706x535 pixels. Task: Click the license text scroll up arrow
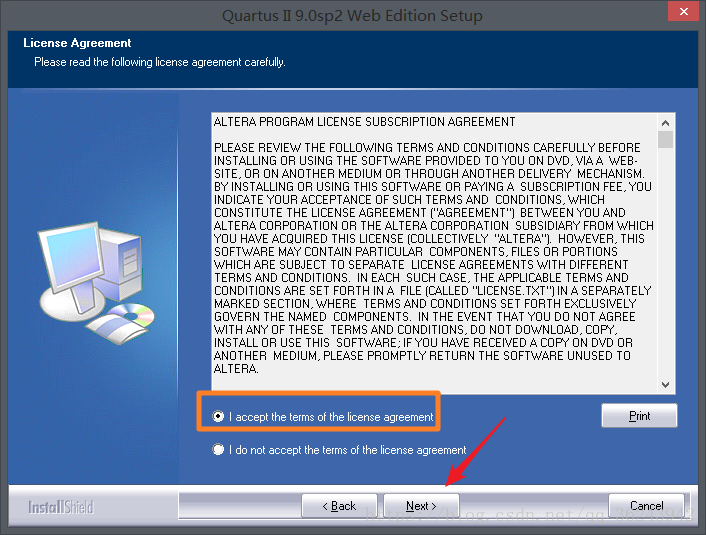coord(665,122)
